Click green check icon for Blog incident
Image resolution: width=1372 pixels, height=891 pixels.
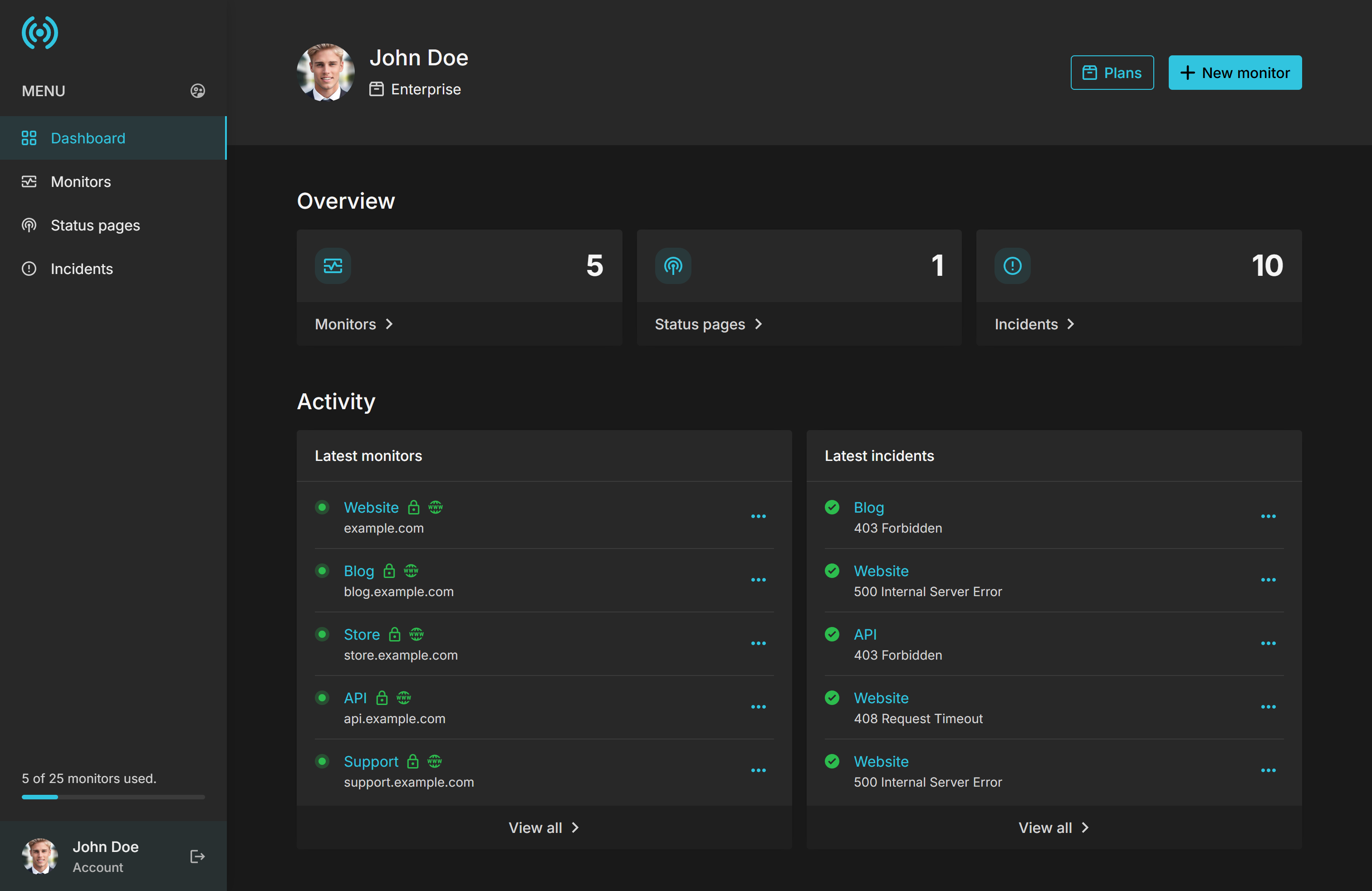(832, 507)
